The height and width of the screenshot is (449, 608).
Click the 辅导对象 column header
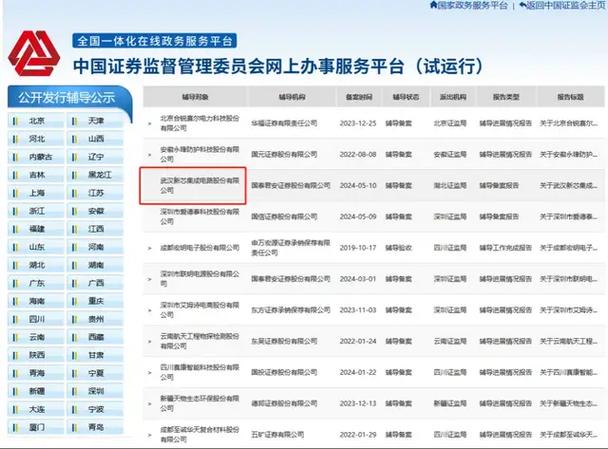[195, 97]
